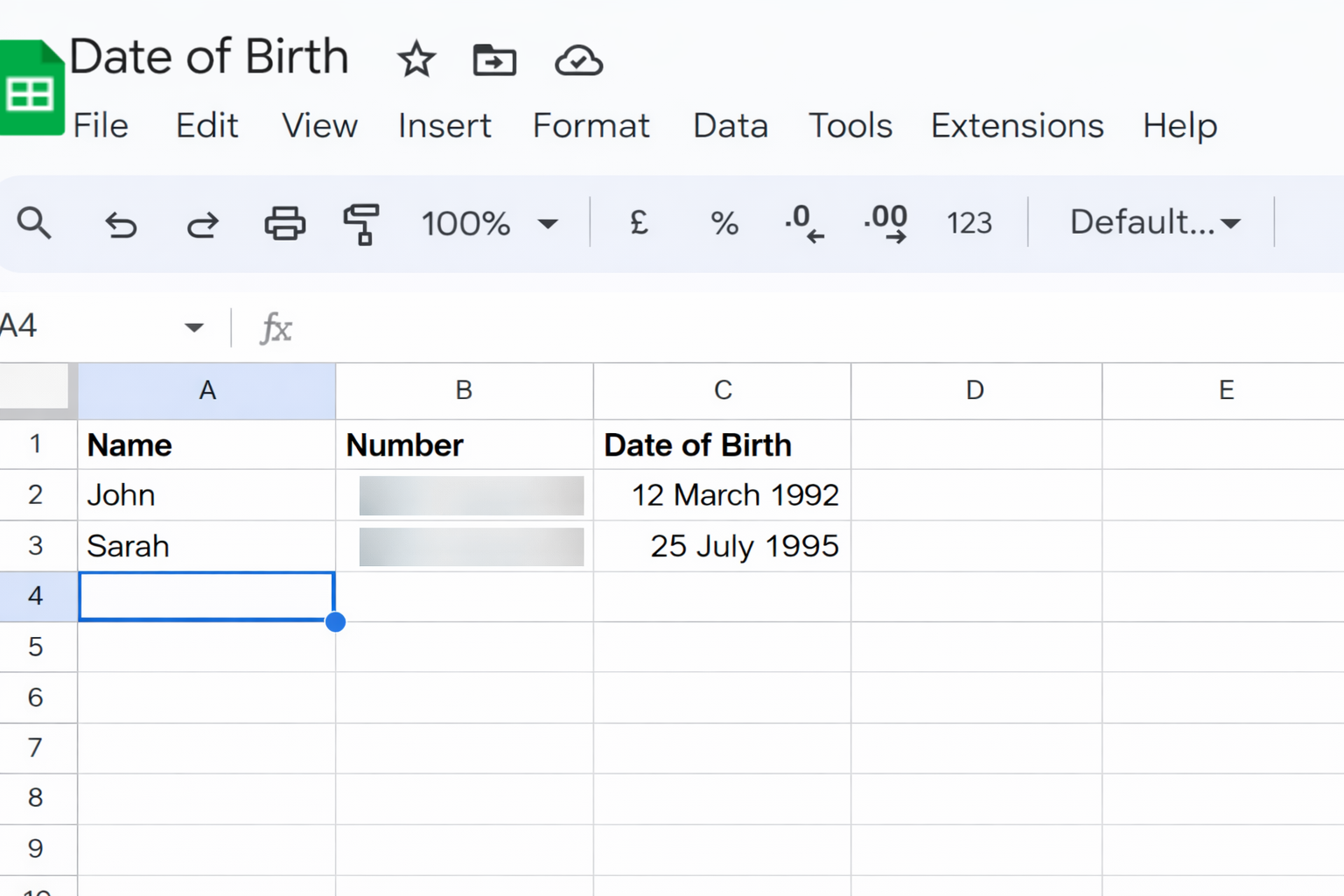Image resolution: width=1344 pixels, height=896 pixels.
Task: Click the Google Sheets home logo
Action: tap(31, 89)
